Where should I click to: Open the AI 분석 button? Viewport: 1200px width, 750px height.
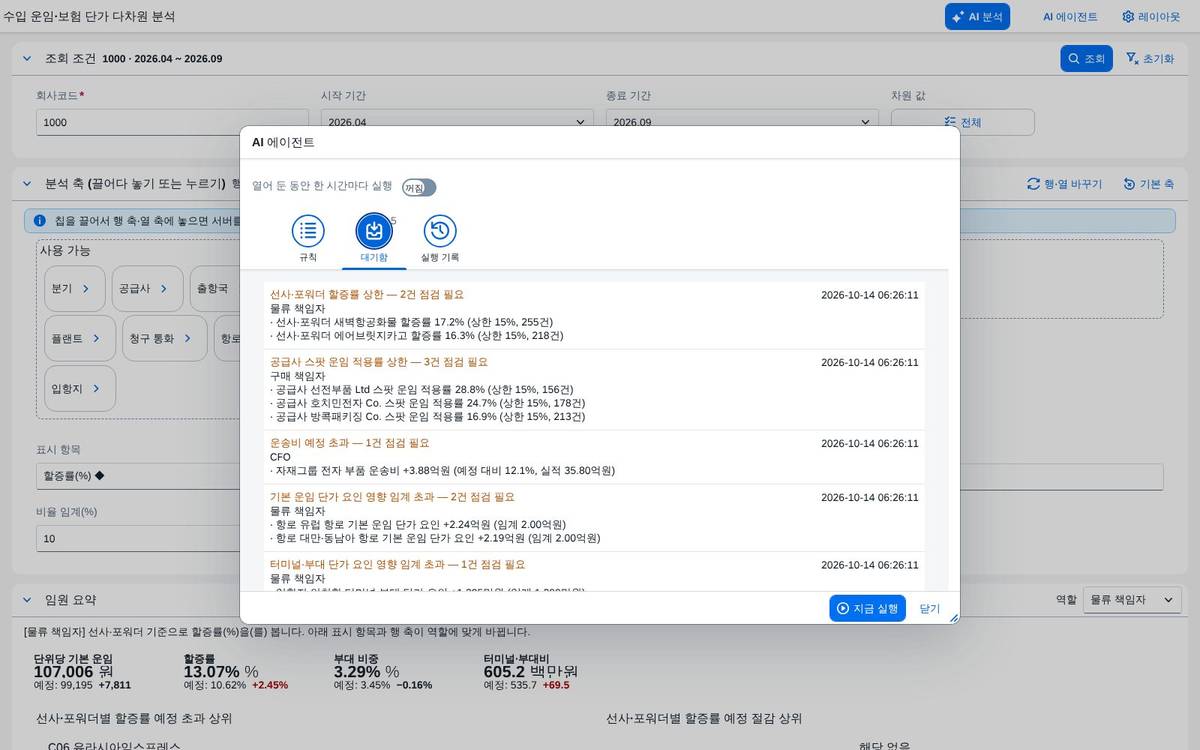point(977,16)
